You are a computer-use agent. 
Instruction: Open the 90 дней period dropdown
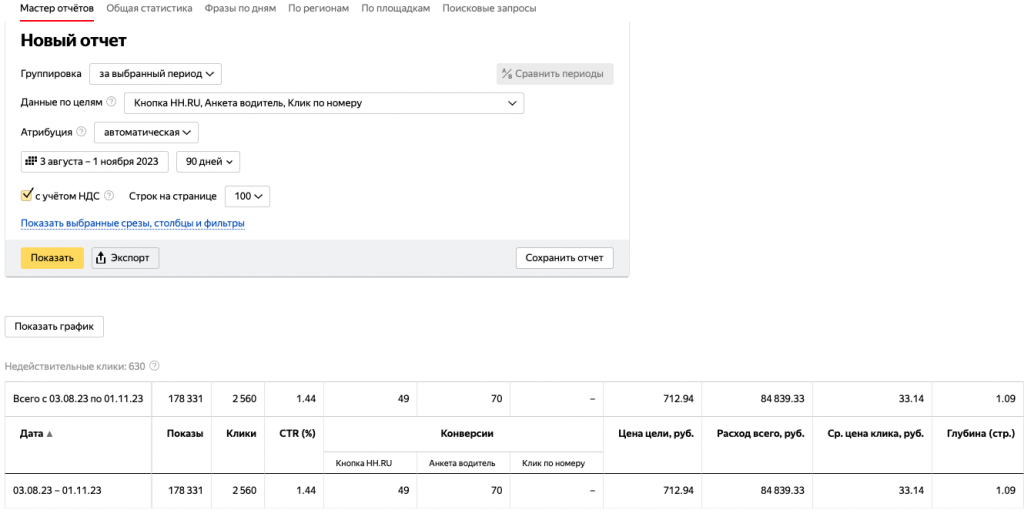208,161
